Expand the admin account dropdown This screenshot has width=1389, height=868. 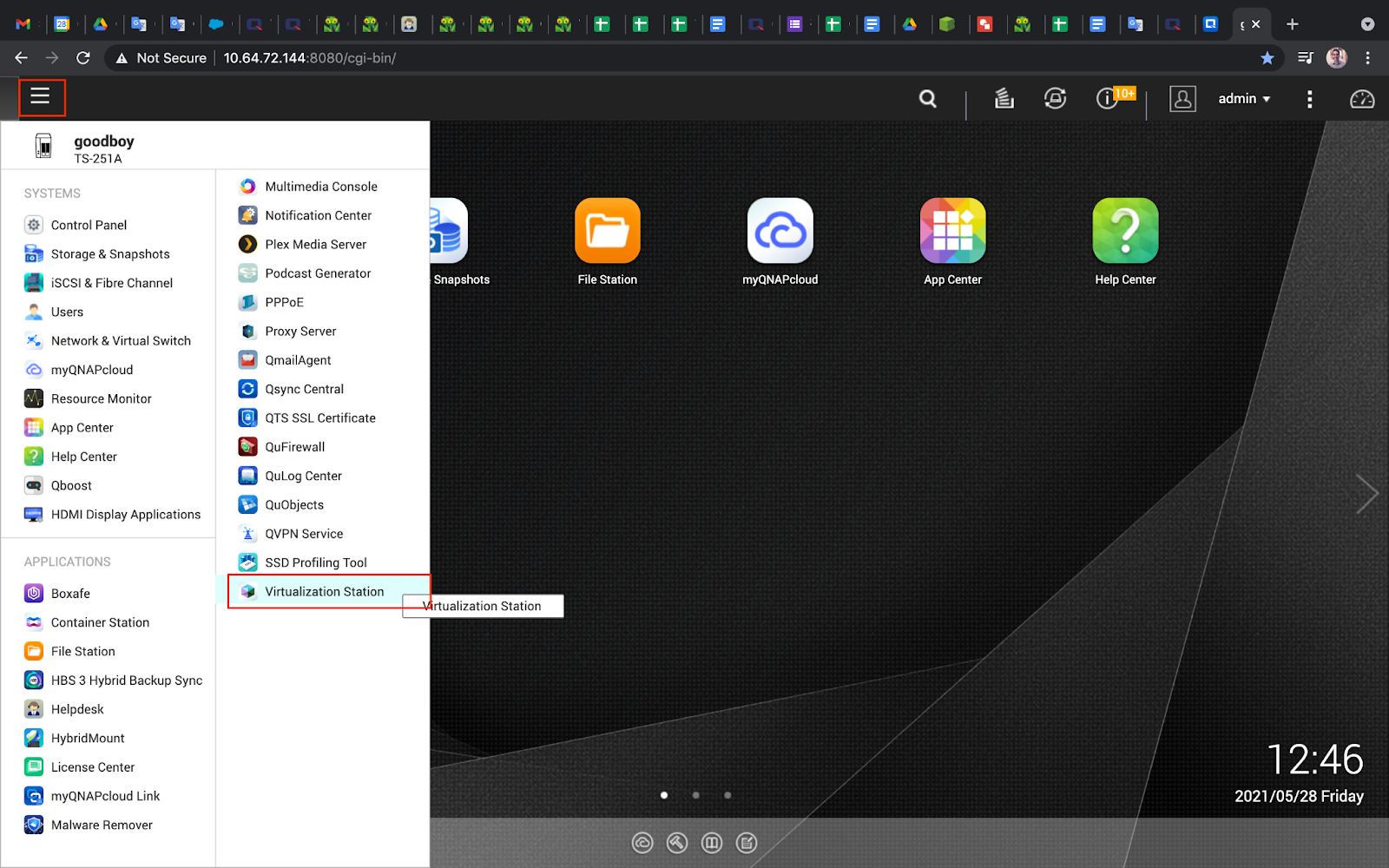click(x=1244, y=99)
